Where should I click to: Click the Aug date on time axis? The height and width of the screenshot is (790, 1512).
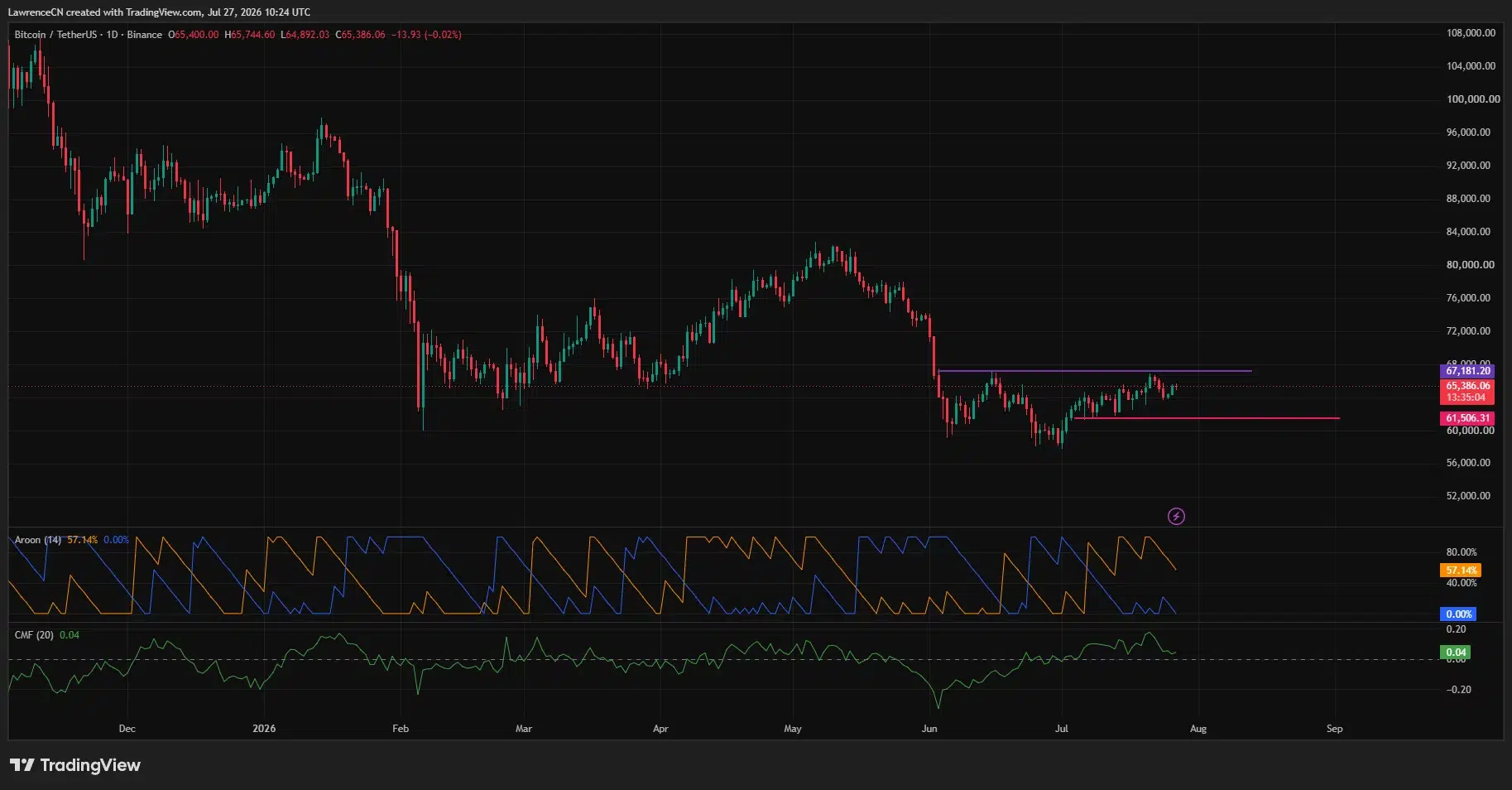(1198, 729)
